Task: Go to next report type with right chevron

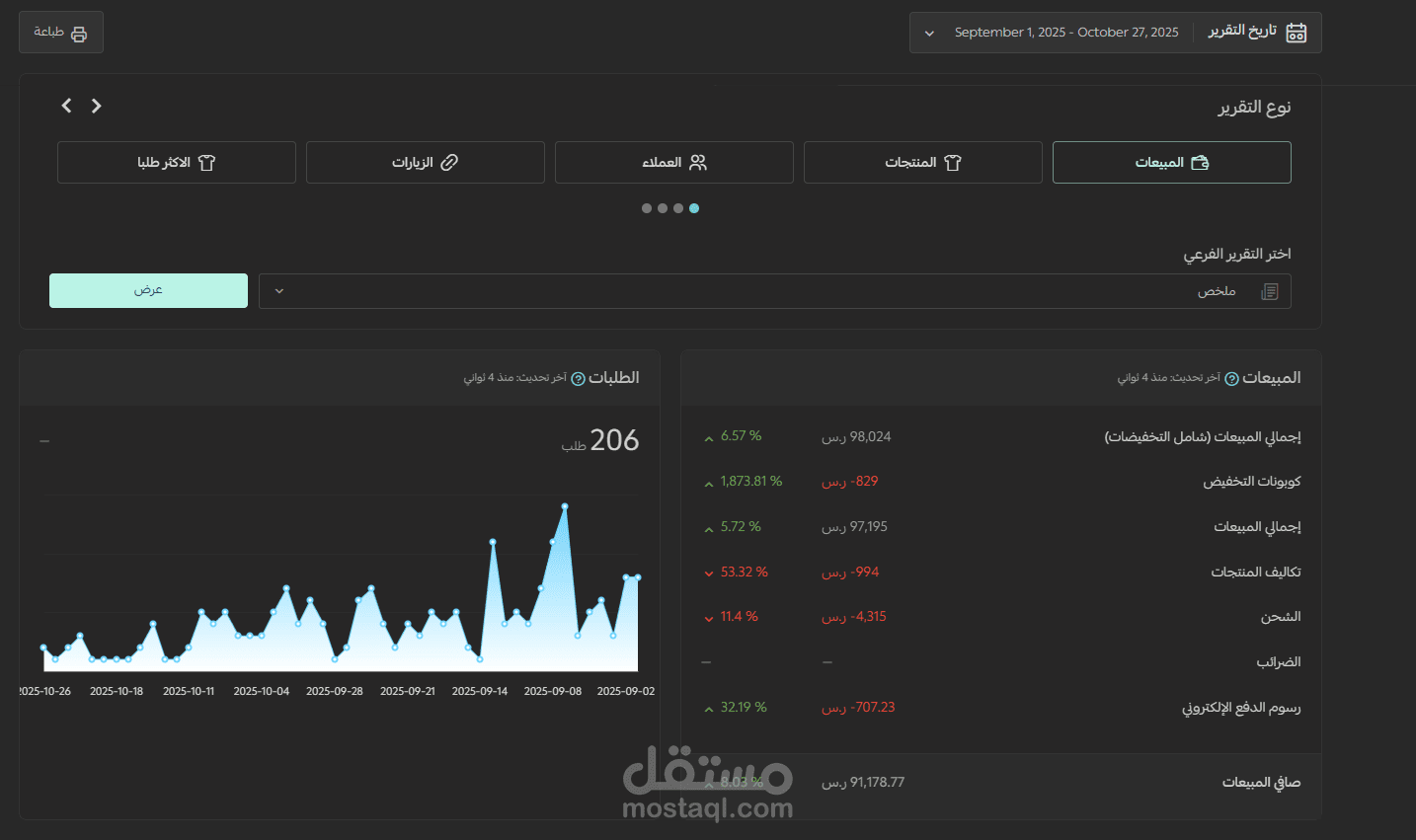Action: [97, 106]
